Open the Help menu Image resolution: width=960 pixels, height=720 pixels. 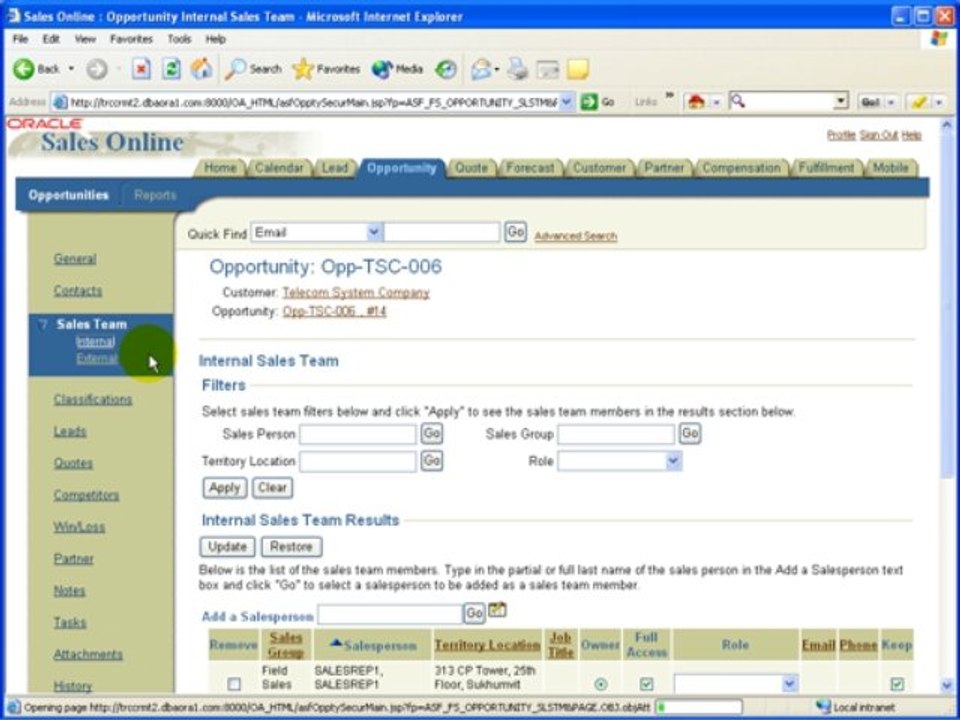[x=216, y=39]
